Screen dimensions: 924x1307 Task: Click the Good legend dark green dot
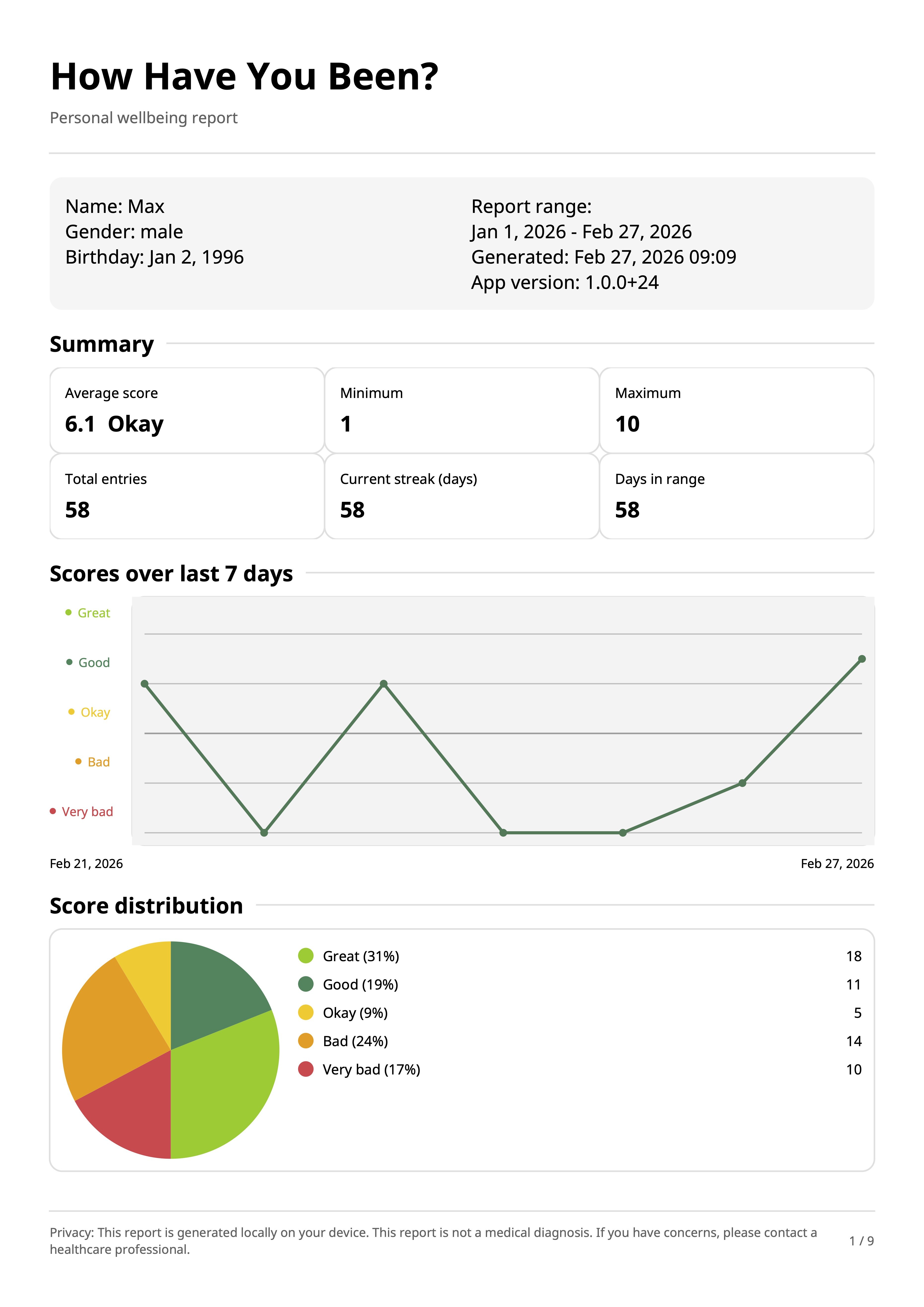pyautogui.click(x=306, y=984)
